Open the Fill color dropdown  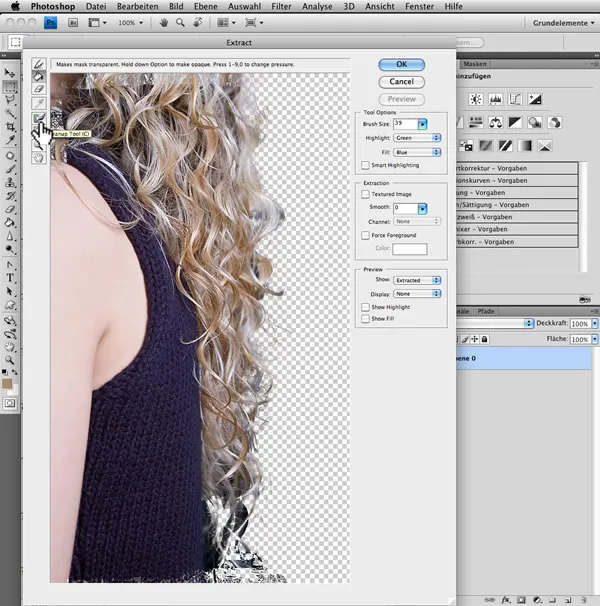pyautogui.click(x=417, y=152)
